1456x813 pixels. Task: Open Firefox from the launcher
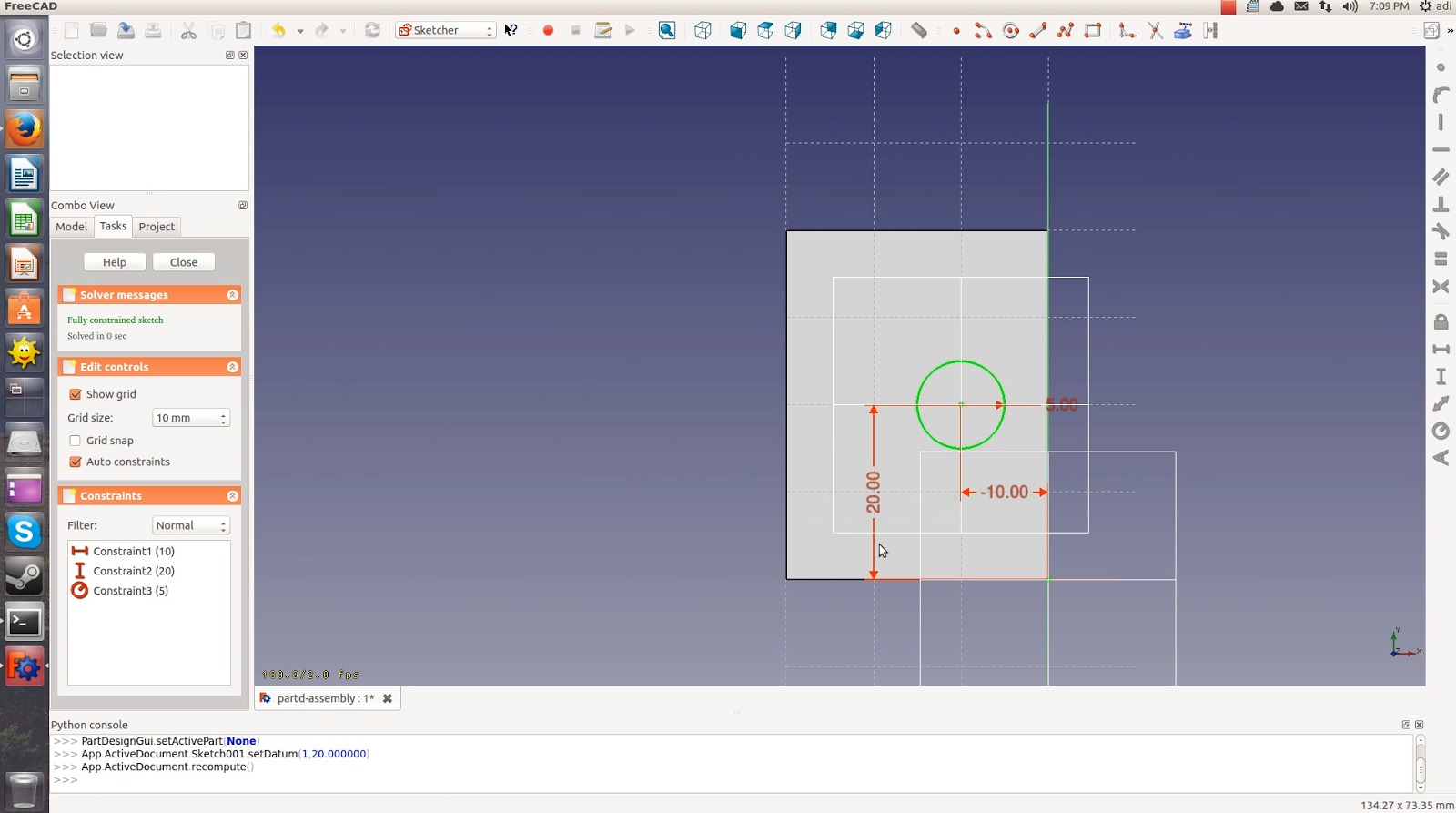[x=25, y=129]
